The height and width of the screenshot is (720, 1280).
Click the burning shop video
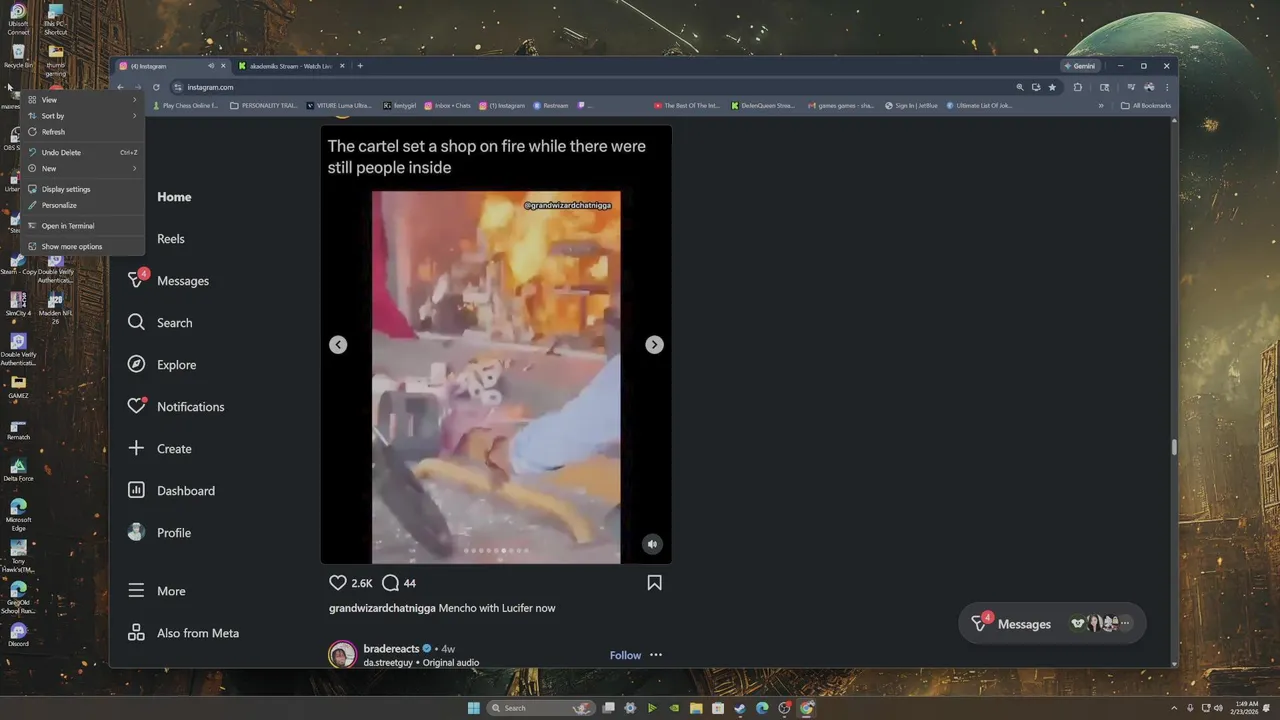pos(496,377)
